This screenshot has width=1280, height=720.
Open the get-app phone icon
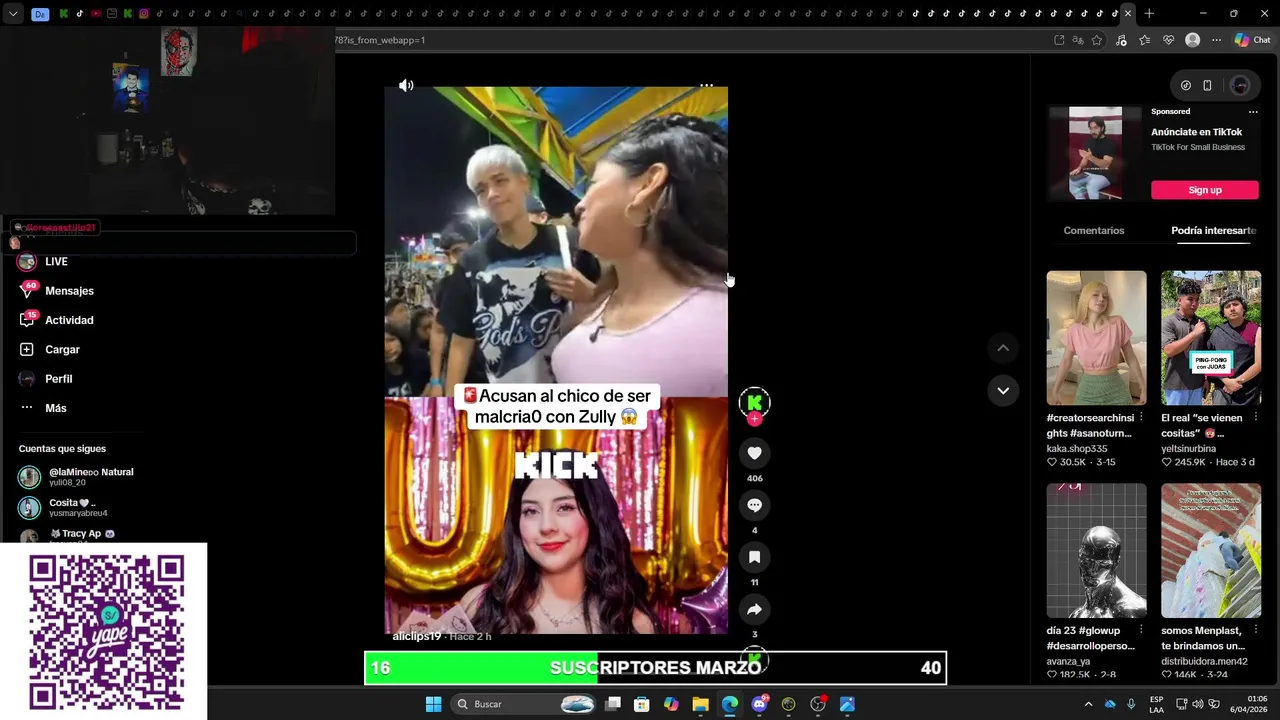click(x=1207, y=85)
